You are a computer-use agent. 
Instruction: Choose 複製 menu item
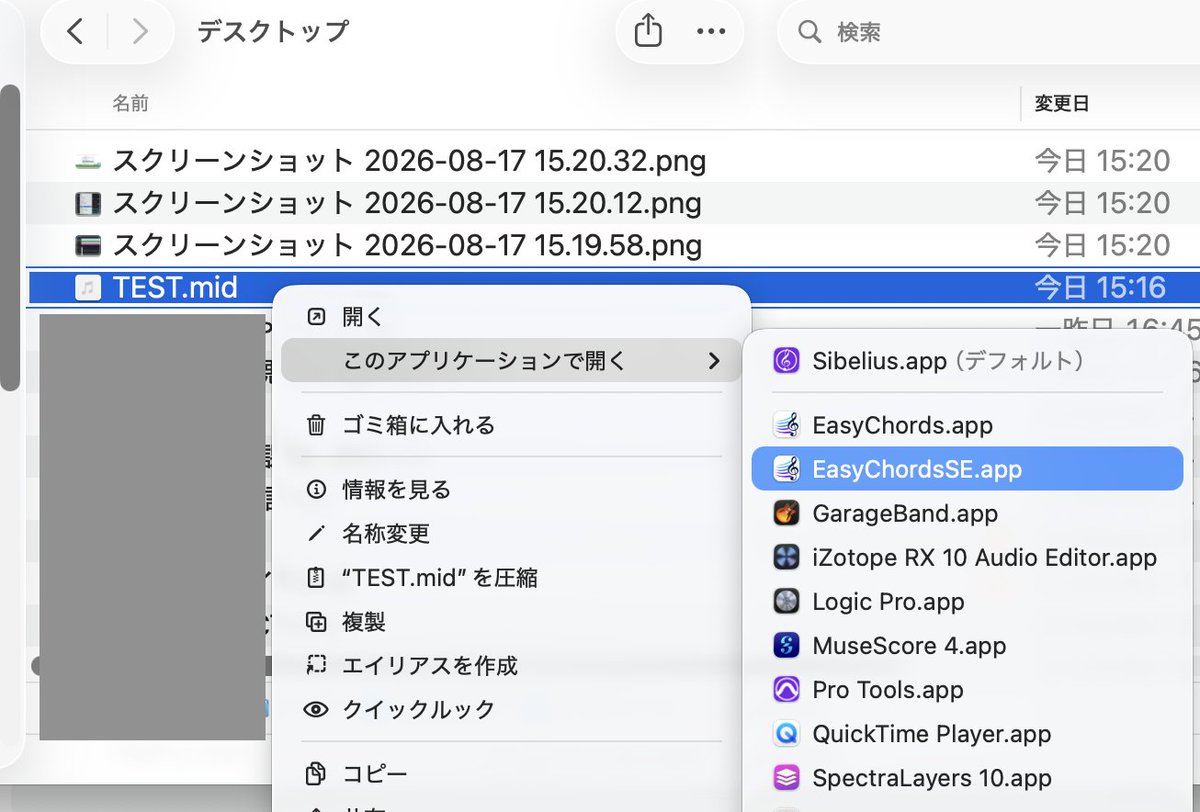pyautogui.click(x=511, y=621)
